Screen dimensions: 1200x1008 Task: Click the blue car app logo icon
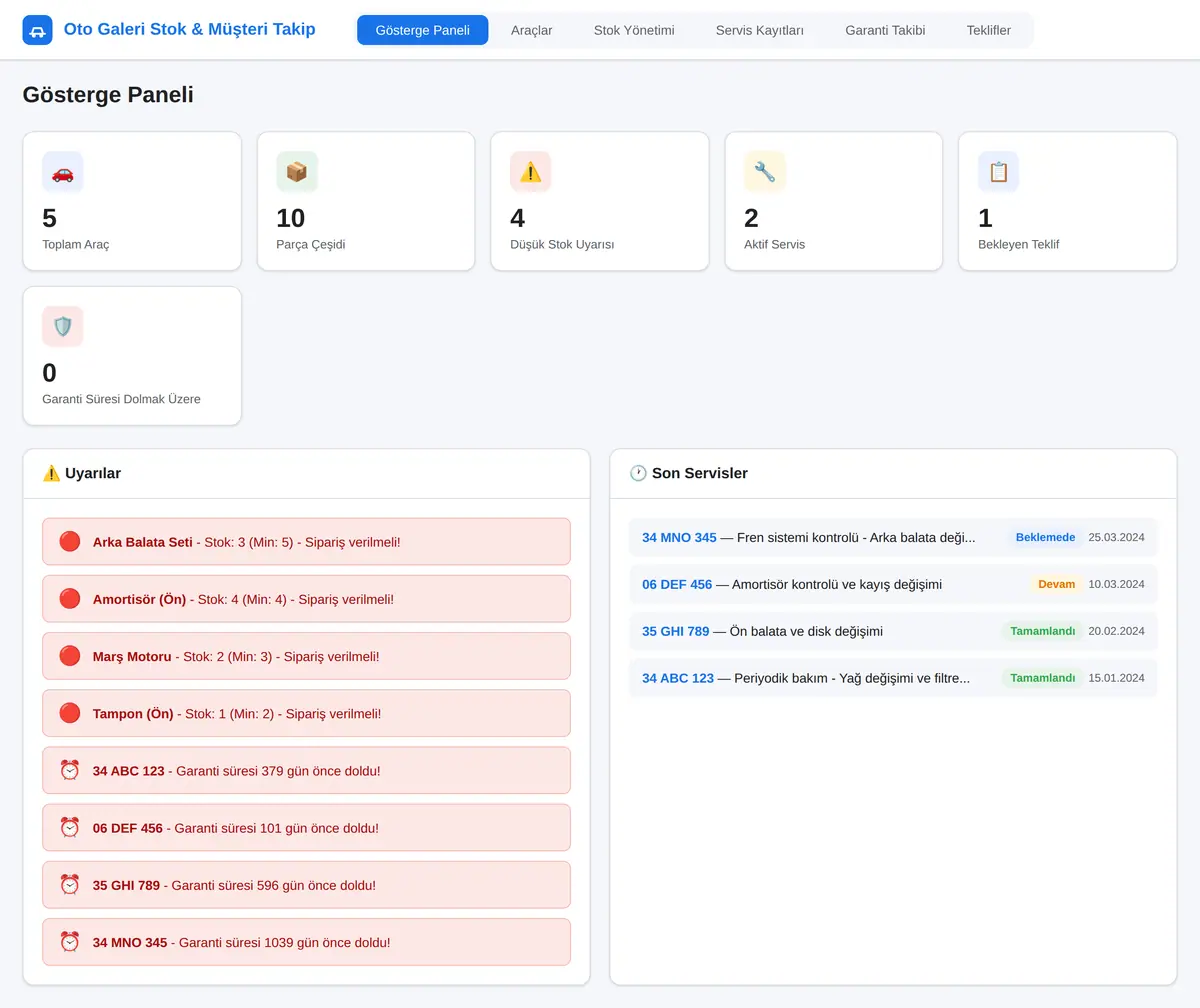coord(37,30)
